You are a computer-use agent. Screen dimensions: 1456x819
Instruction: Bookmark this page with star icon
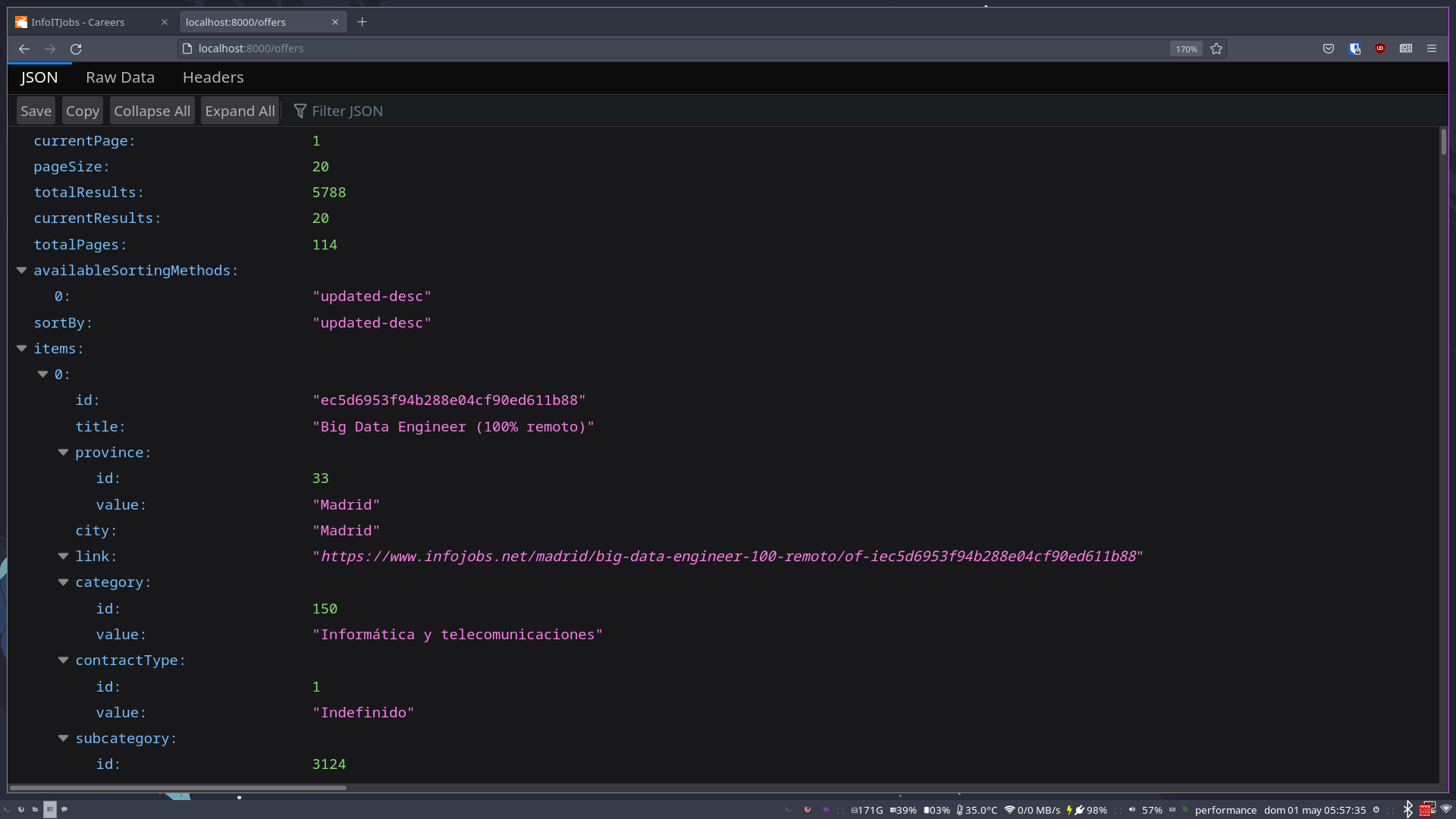point(1216,49)
